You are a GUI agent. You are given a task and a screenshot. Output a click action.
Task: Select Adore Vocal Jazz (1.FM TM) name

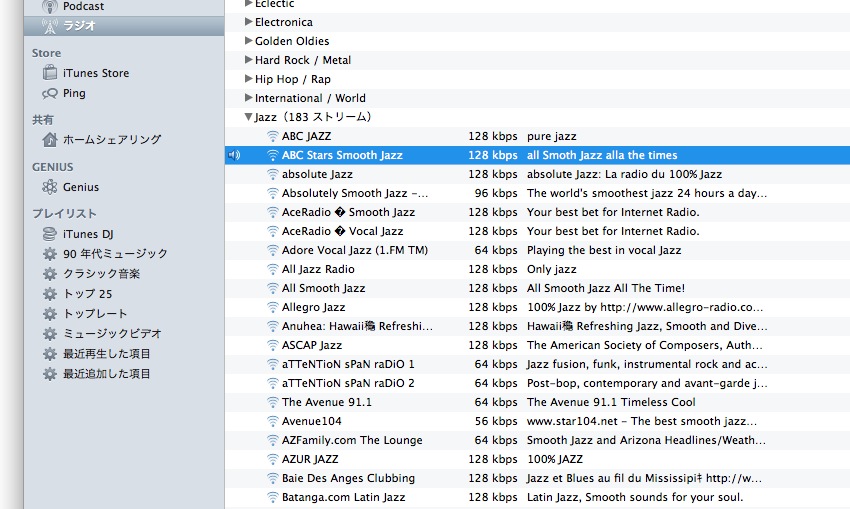click(x=355, y=250)
